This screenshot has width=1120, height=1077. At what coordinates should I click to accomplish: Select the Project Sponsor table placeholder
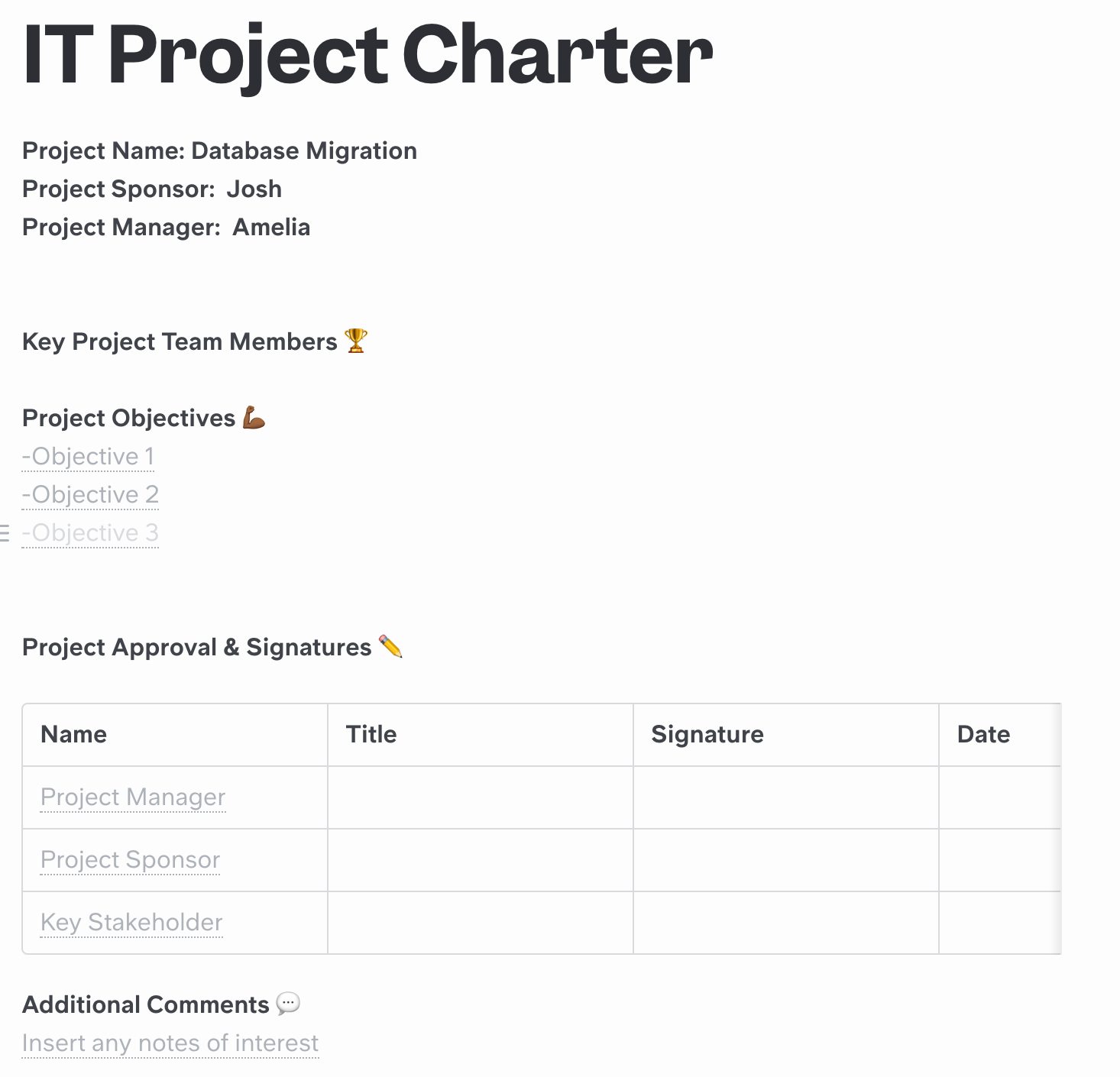pyautogui.click(x=131, y=860)
